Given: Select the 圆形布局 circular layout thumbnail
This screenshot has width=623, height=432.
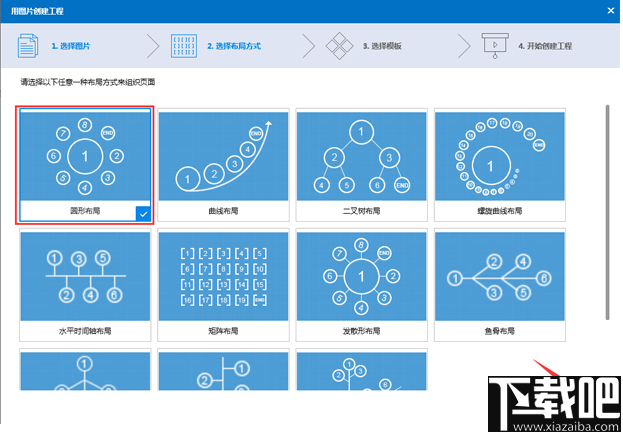Looking at the screenshot, I should (85, 156).
